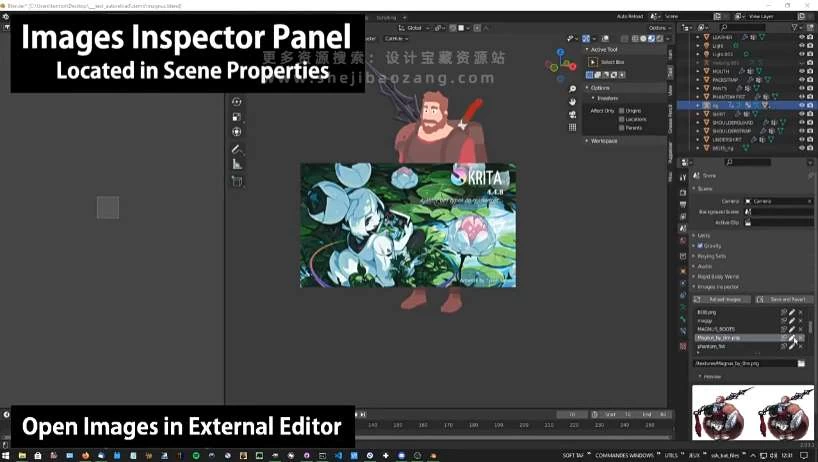This screenshot has height=462, width=818.
Task: Hide the MOUTH object using its eye icon
Action: coord(801,71)
